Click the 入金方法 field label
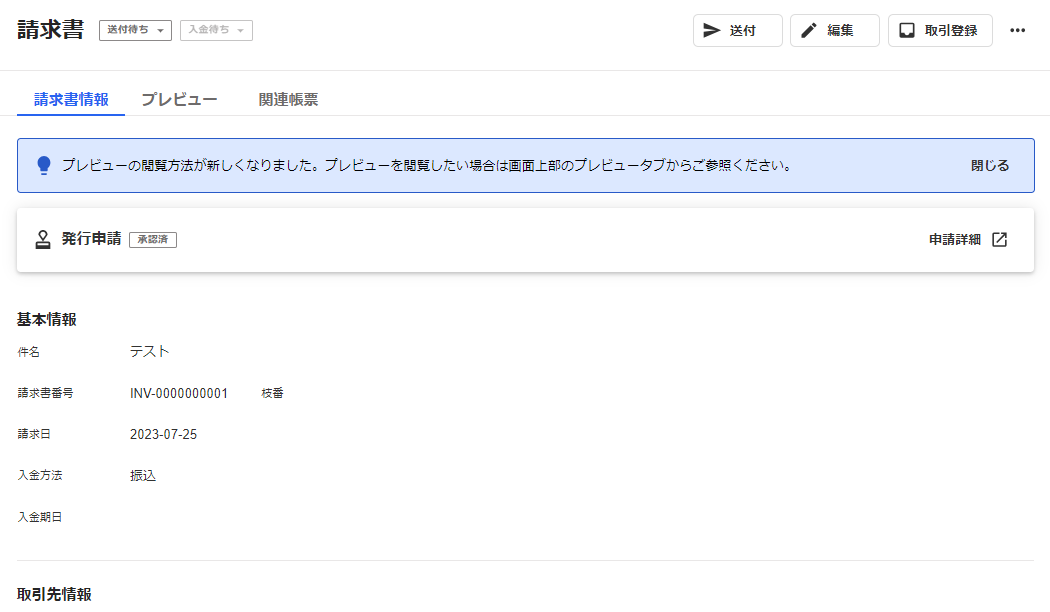1050x612 pixels. (x=40, y=475)
